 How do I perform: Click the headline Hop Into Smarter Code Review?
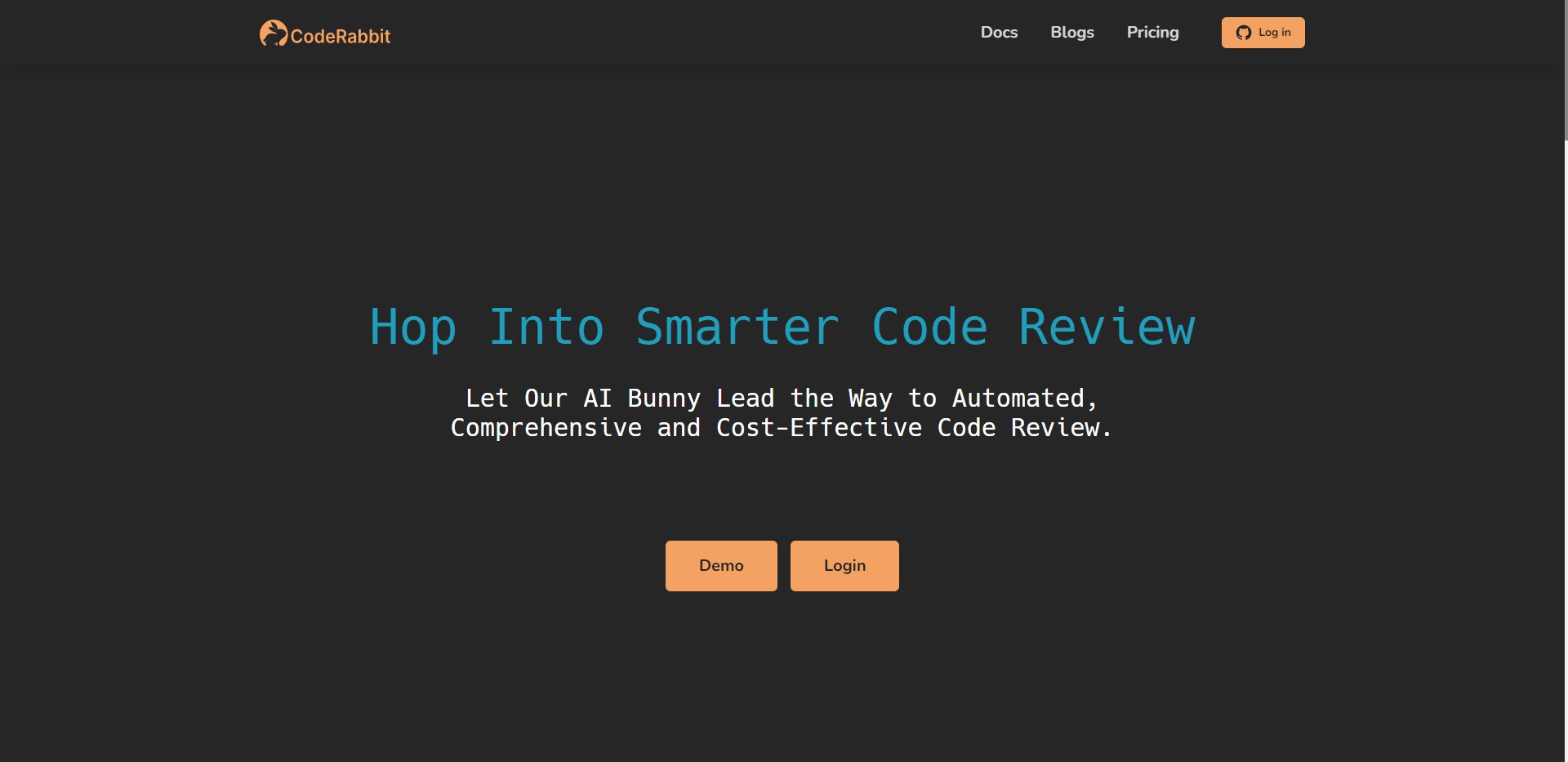click(x=782, y=328)
